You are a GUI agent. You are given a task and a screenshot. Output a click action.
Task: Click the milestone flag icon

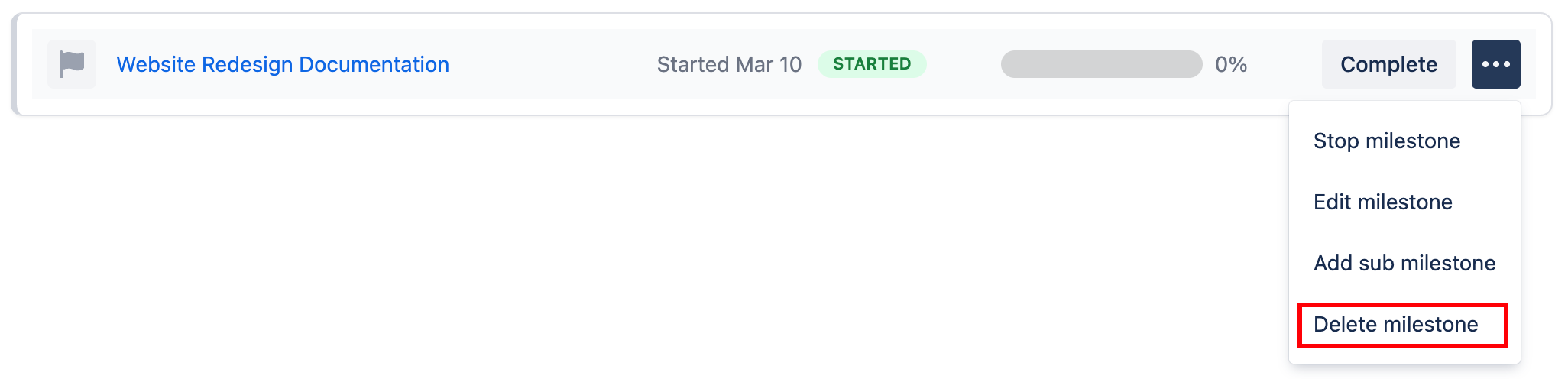(72, 64)
